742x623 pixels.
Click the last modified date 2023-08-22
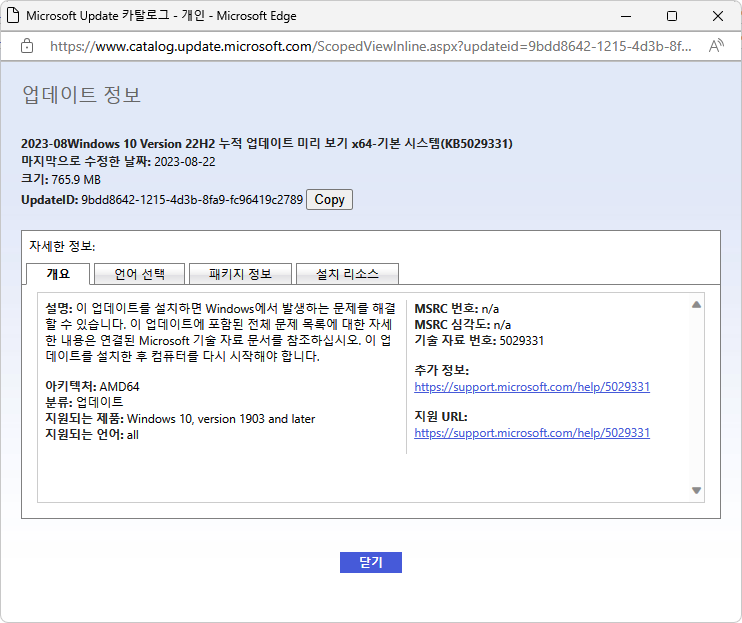[x=185, y=162]
